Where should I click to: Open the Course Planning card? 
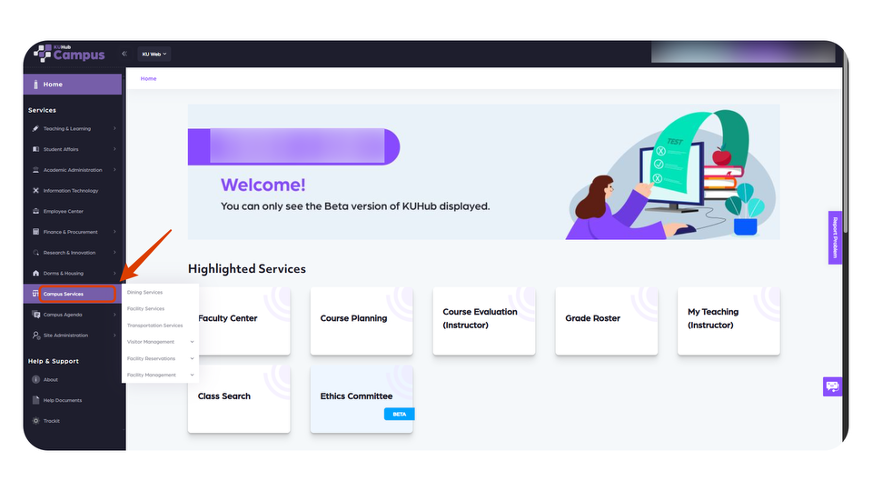coord(361,321)
